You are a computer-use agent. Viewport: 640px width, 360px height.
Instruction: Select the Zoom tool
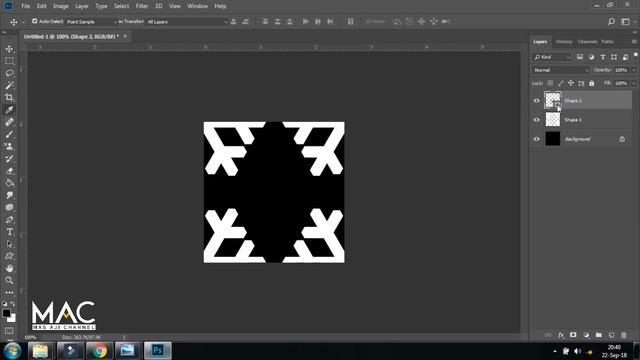pos(9,280)
